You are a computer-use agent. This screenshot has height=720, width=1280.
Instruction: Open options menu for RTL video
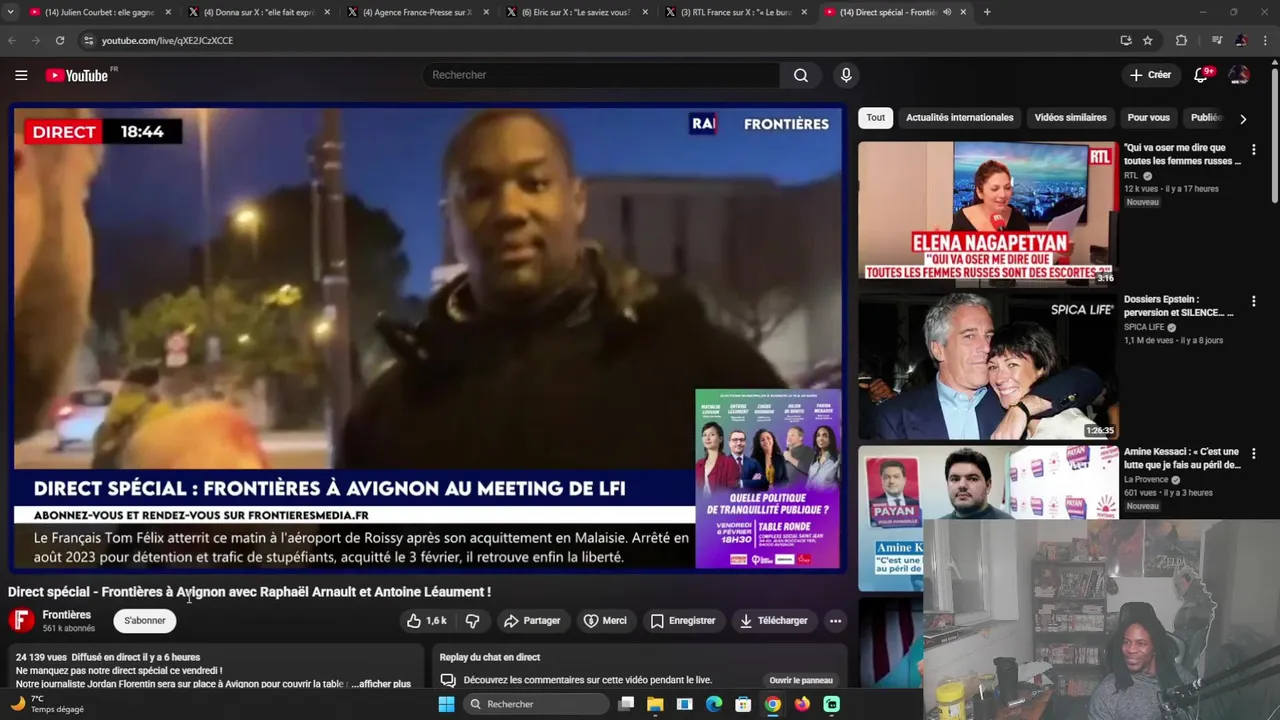click(1253, 150)
